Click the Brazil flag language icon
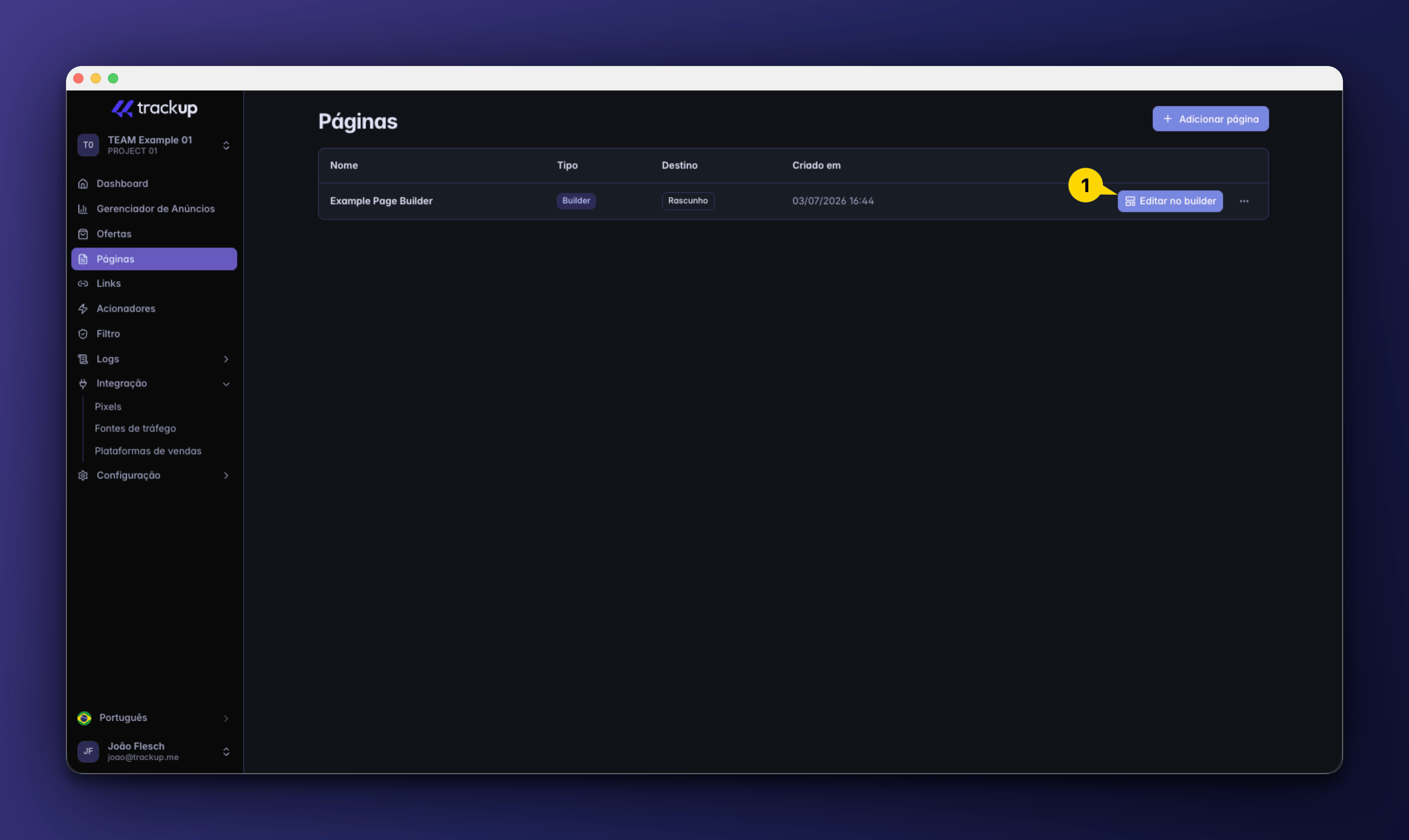 pos(84,718)
